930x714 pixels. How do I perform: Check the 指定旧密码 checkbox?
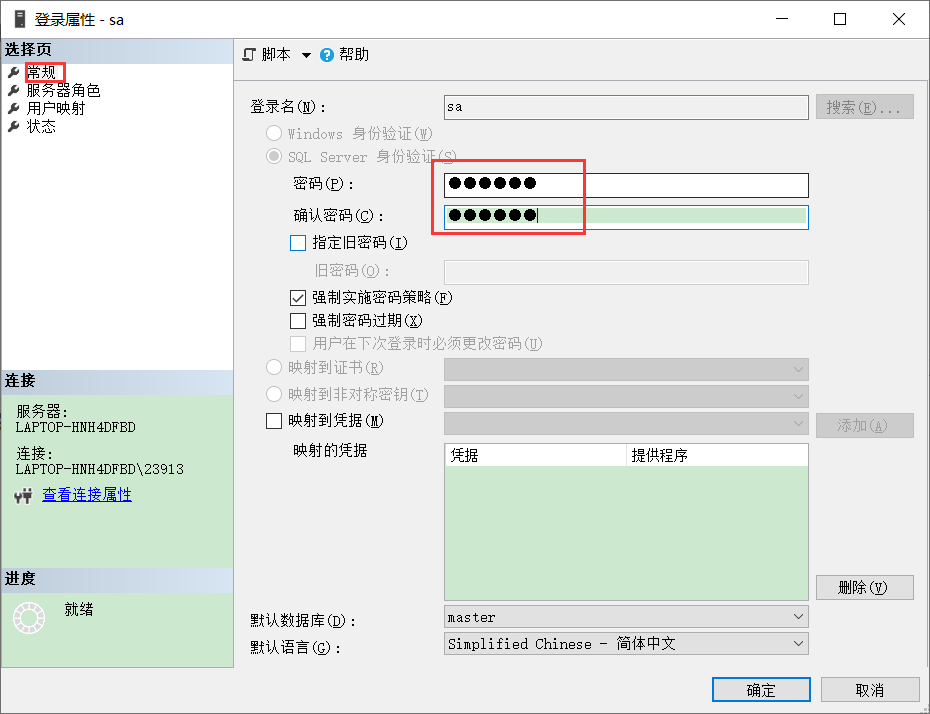(x=296, y=242)
